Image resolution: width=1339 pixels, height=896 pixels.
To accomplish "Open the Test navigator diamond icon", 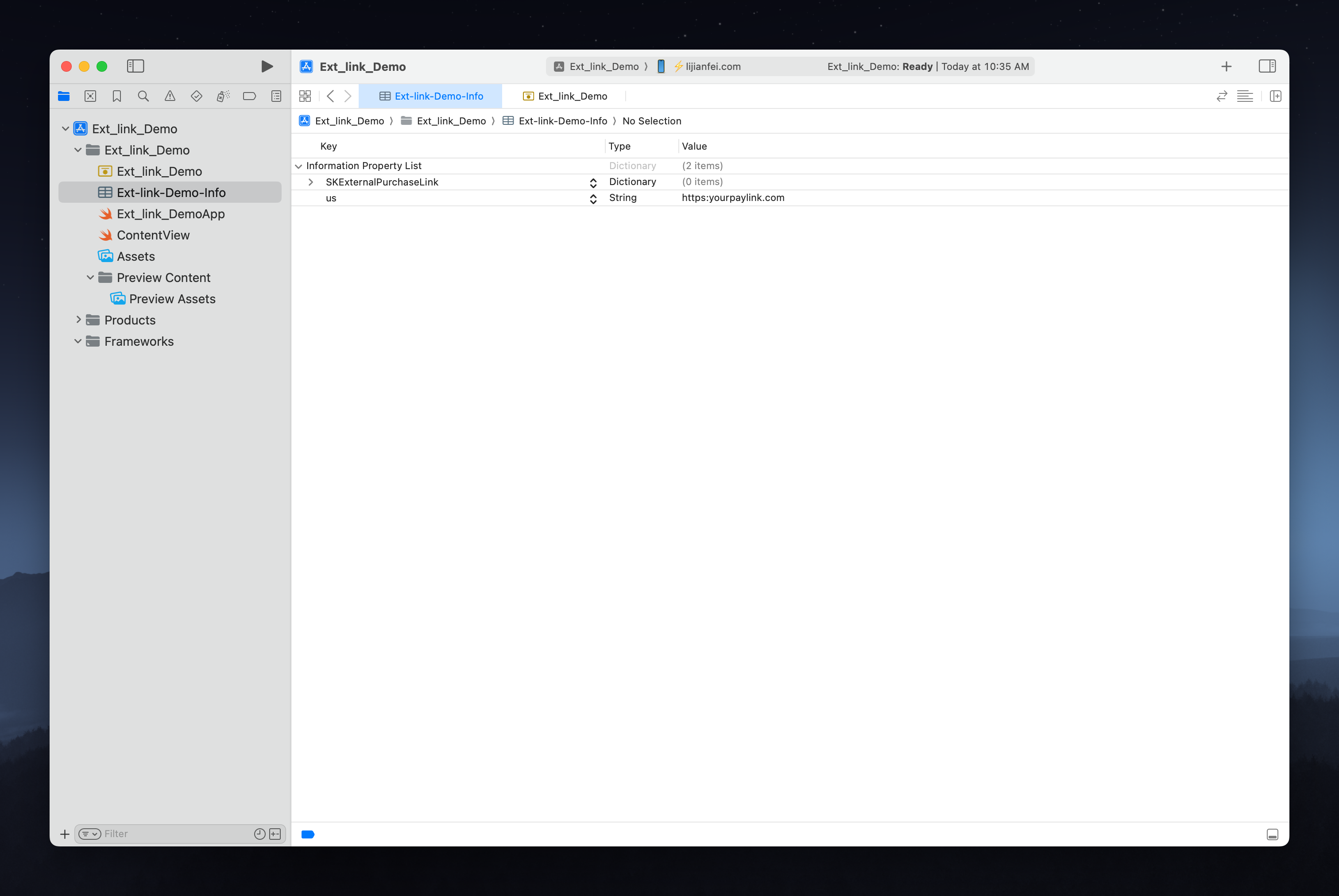I will point(197,96).
